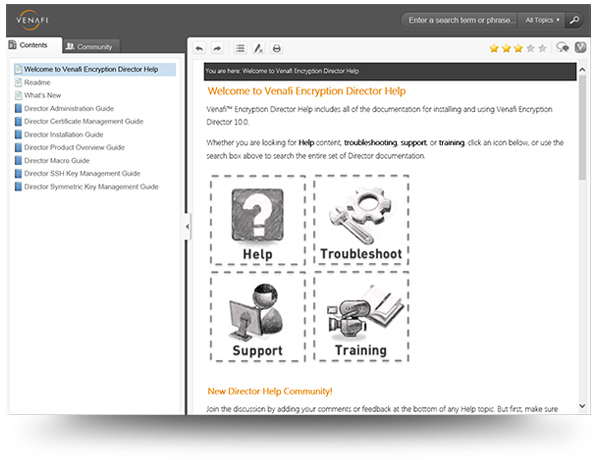The width and height of the screenshot is (600, 460).
Task: Open the Support tile
Action: tap(258, 317)
